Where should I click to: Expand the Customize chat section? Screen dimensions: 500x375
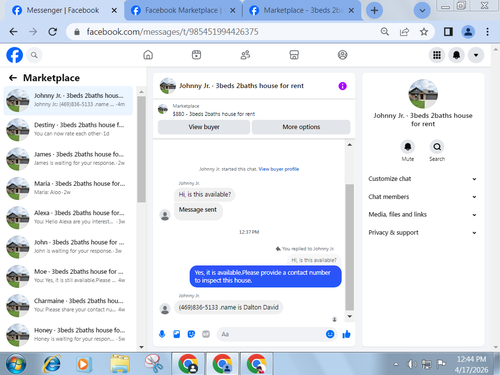click(x=423, y=179)
